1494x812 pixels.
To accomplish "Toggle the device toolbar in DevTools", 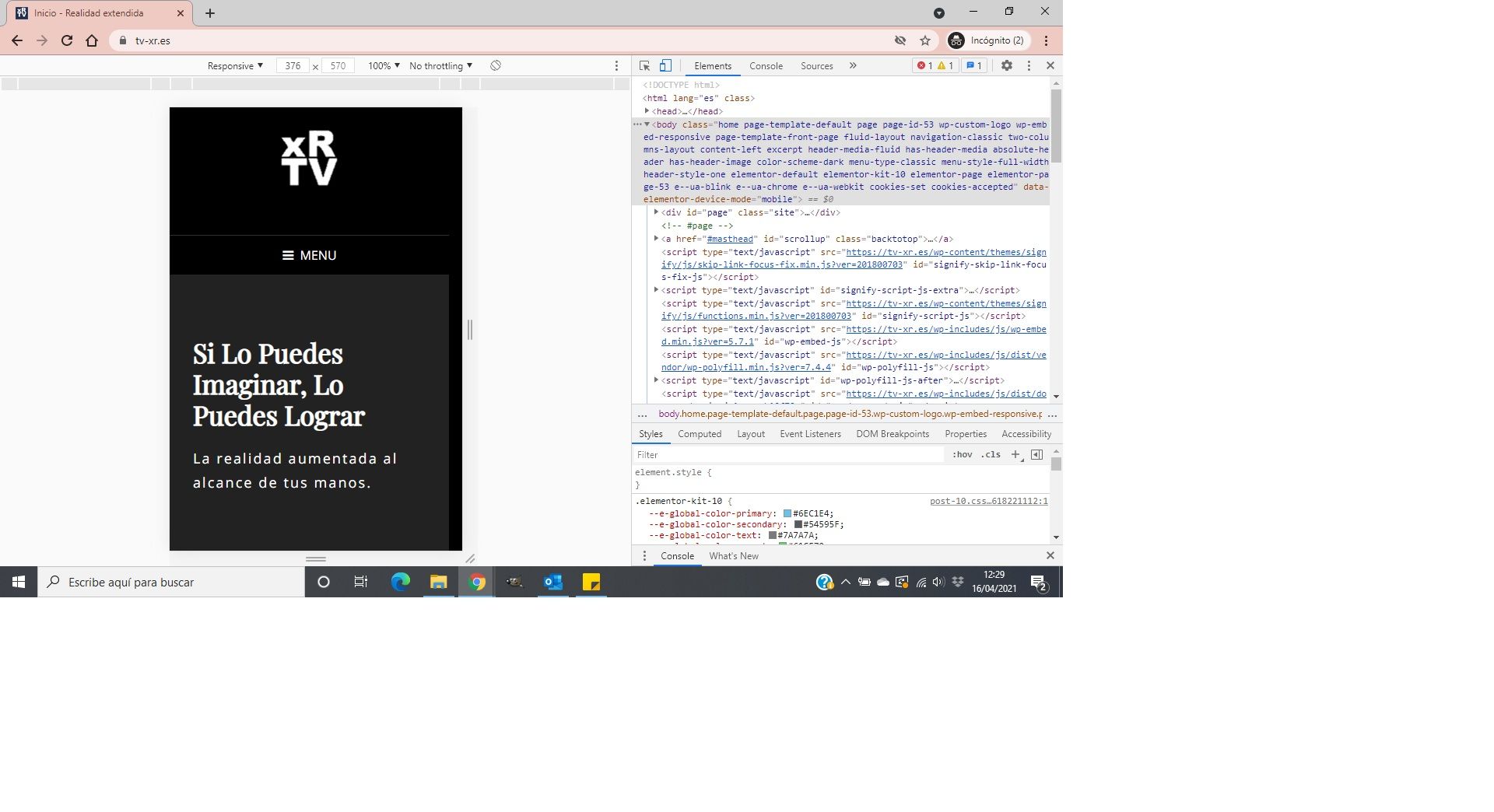I will 665,66.
